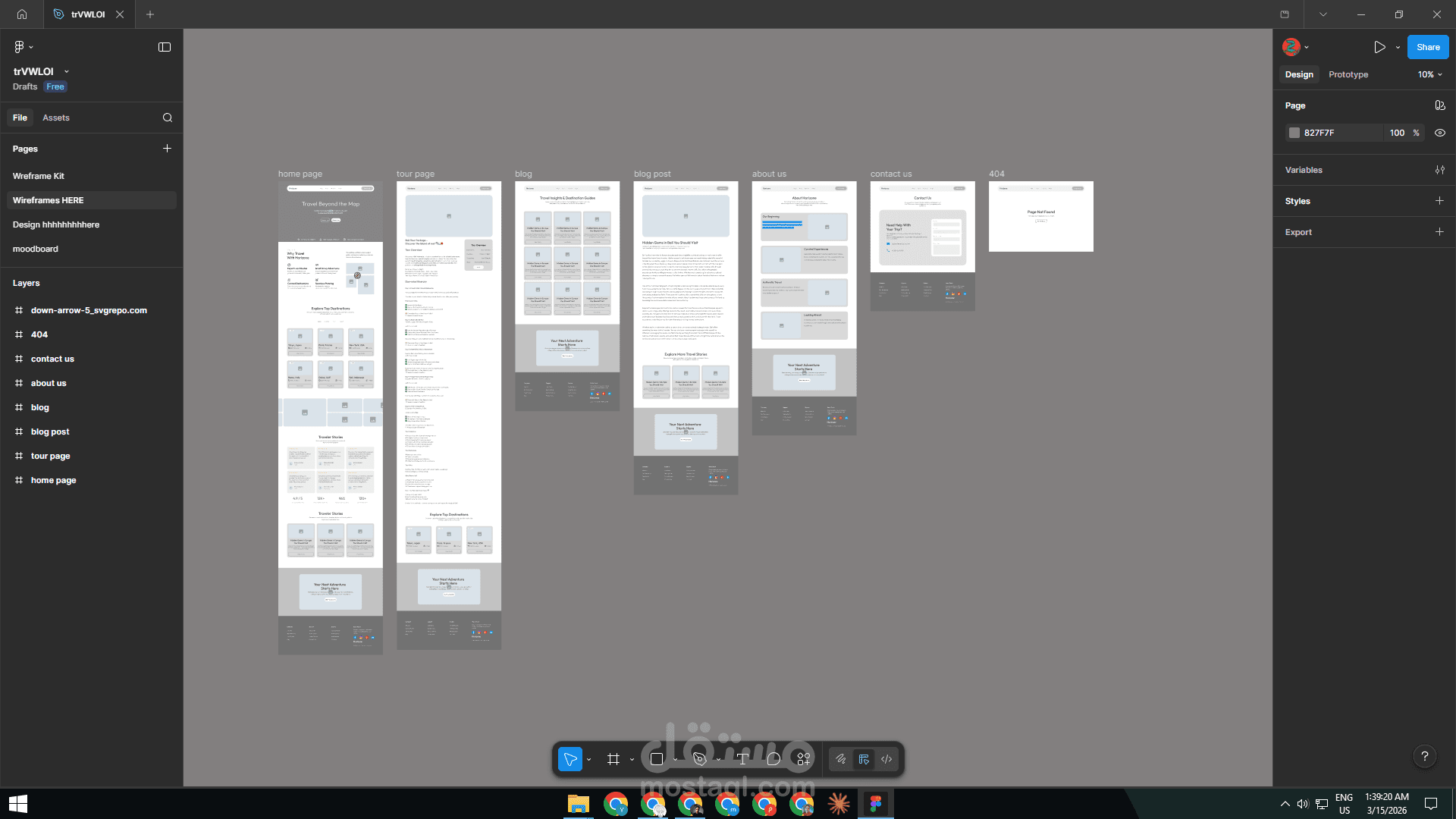1456x819 pixels.
Task: Select the Text tool
Action: 742,759
